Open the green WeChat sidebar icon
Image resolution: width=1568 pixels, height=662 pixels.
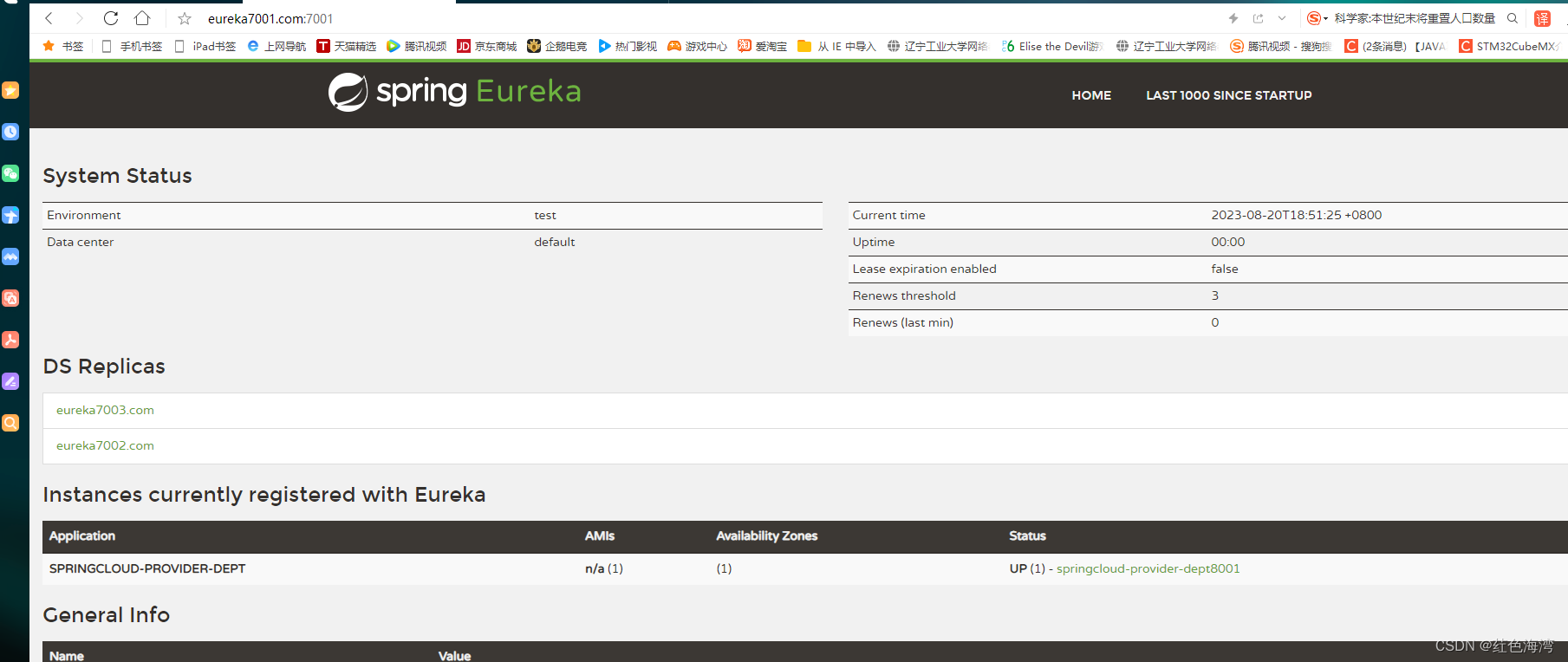(10, 173)
